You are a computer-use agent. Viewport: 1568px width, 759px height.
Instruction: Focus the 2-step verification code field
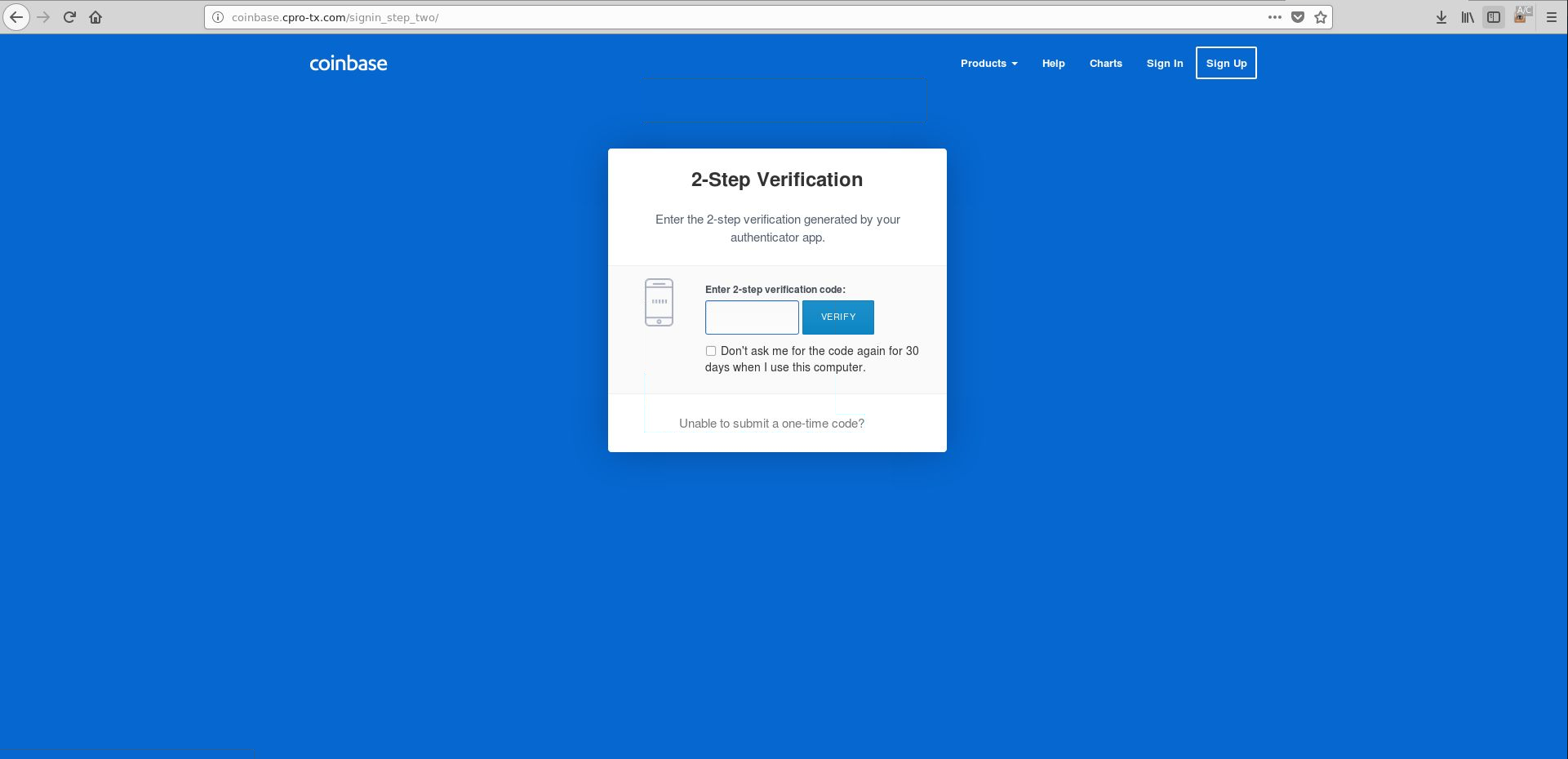click(x=752, y=317)
